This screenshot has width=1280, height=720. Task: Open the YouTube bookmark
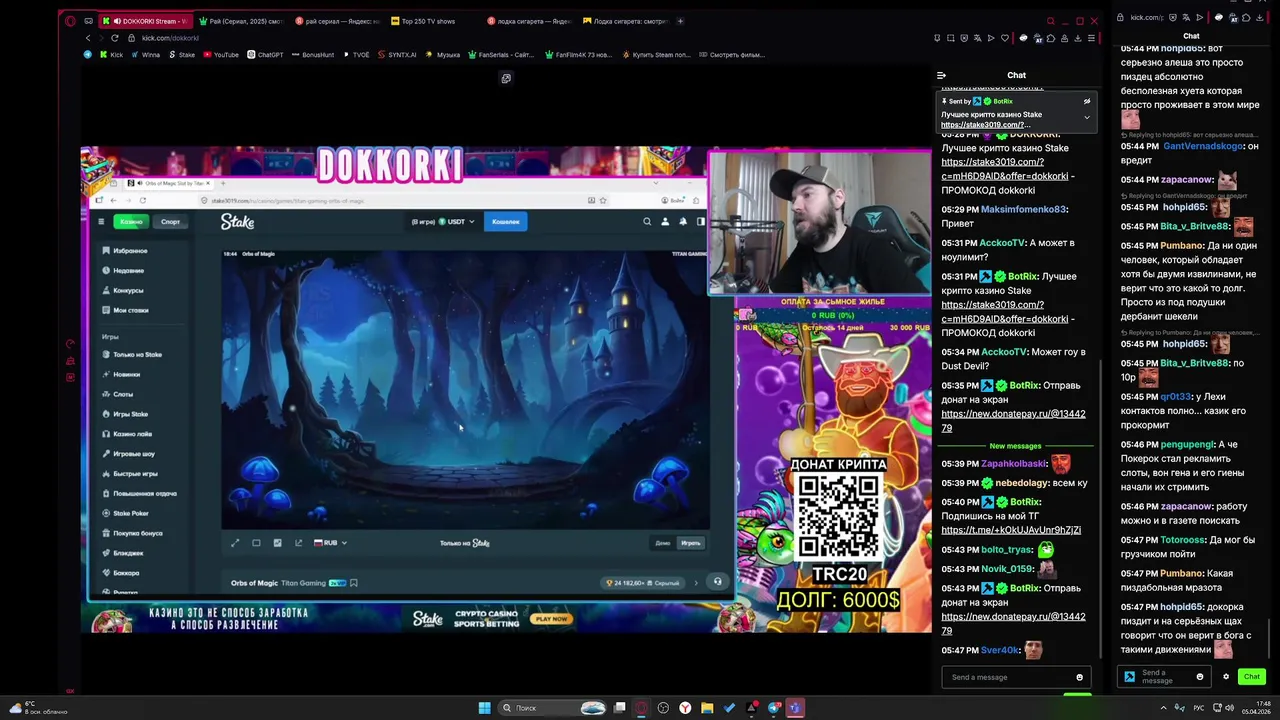220,55
